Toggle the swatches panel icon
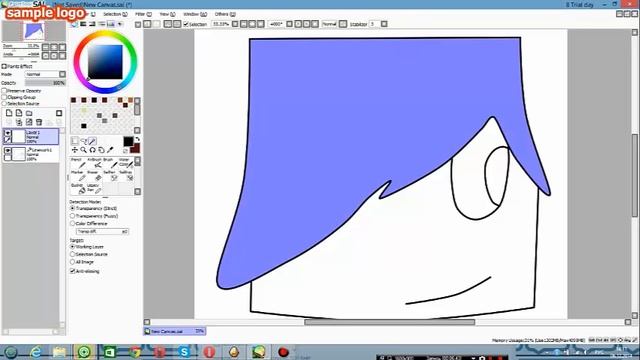The image size is (640, 360). coord(111,24)
